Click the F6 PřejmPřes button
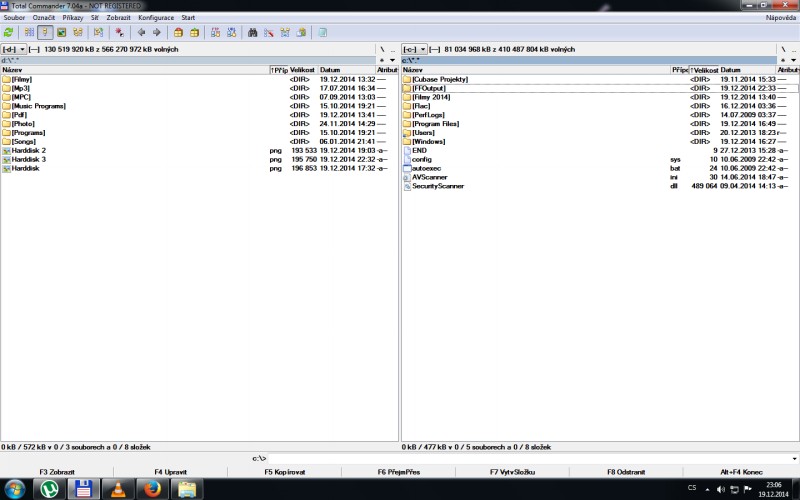800x500 pixels. 398,472
